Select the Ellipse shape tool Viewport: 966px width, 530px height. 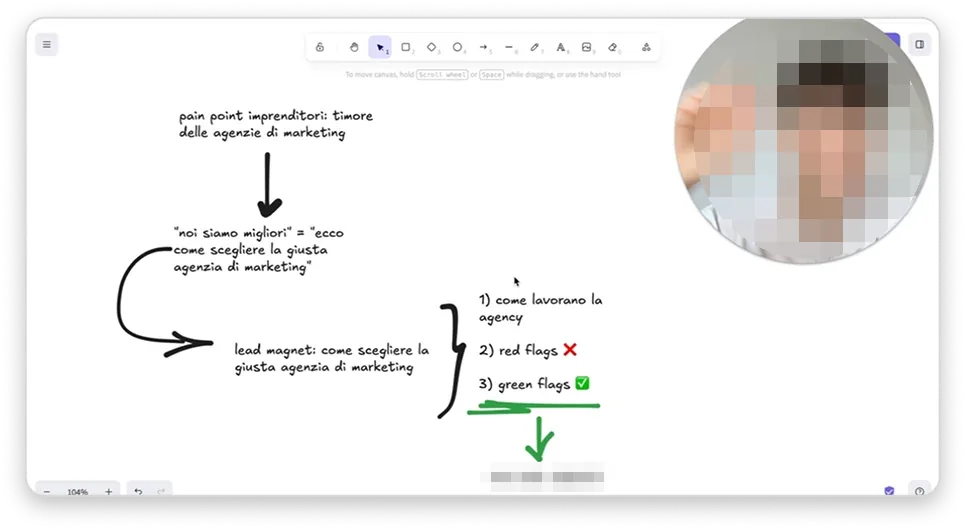point(458,47)
